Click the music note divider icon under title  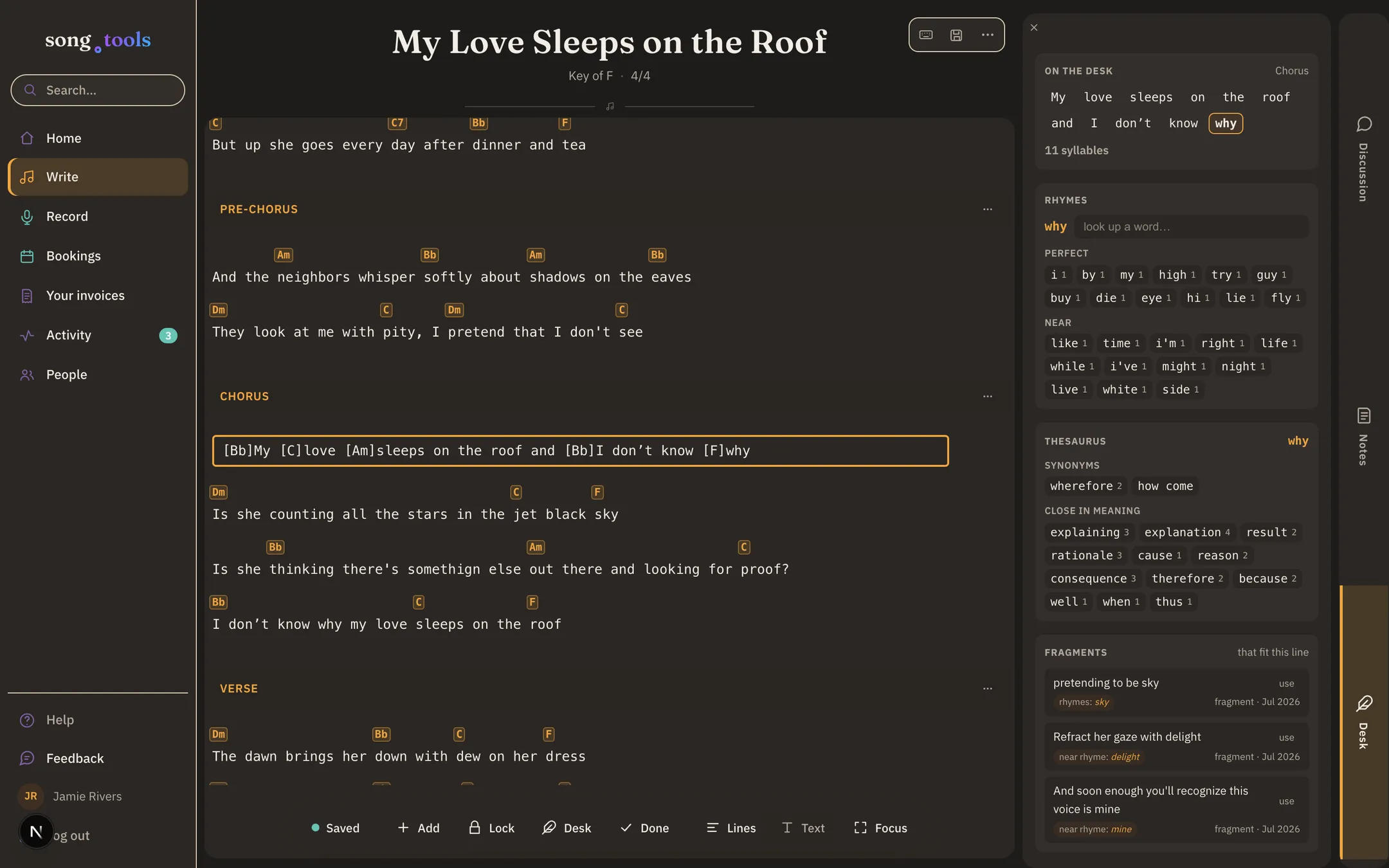610,106
